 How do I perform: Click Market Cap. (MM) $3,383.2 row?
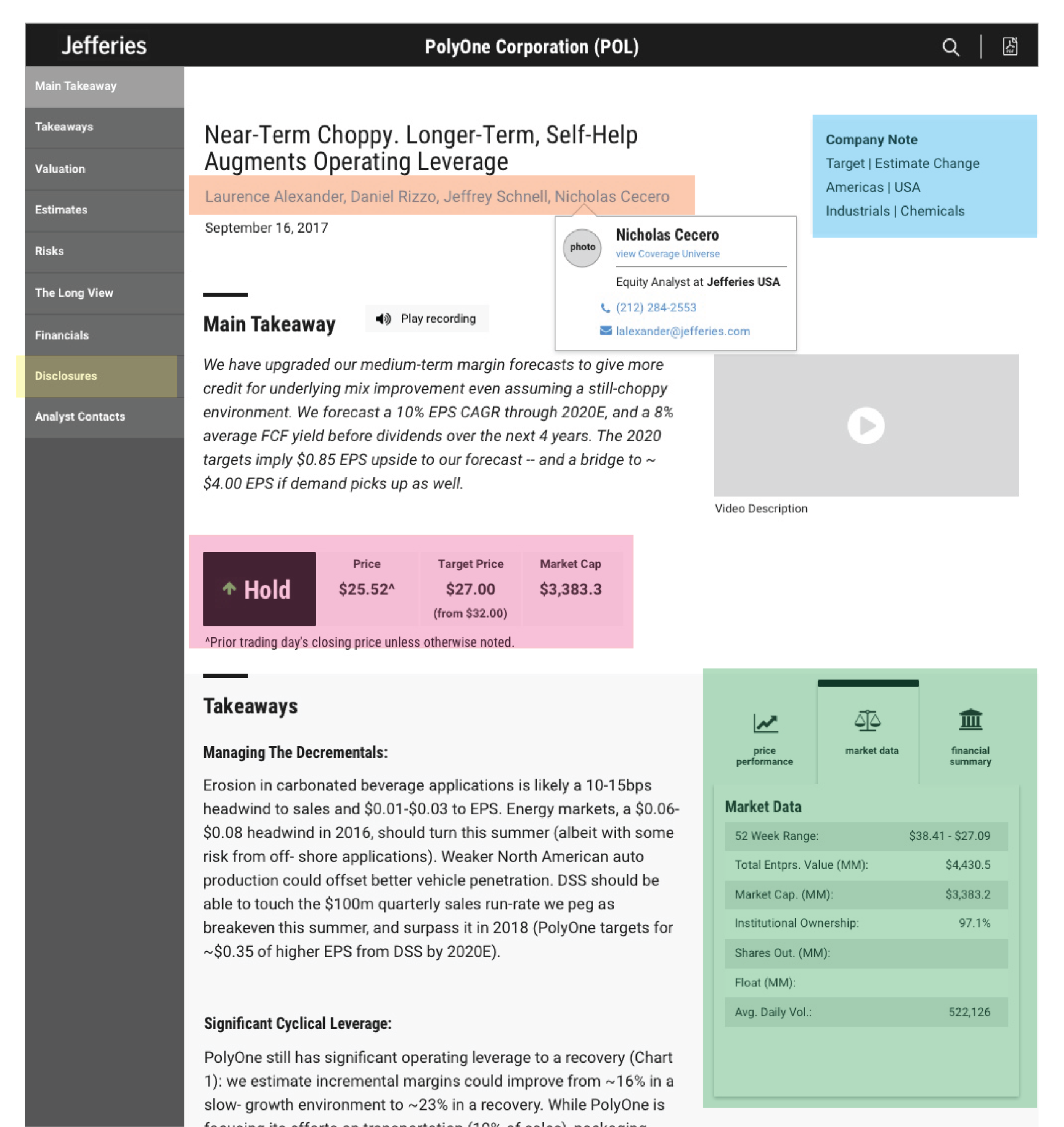(866, 895)
